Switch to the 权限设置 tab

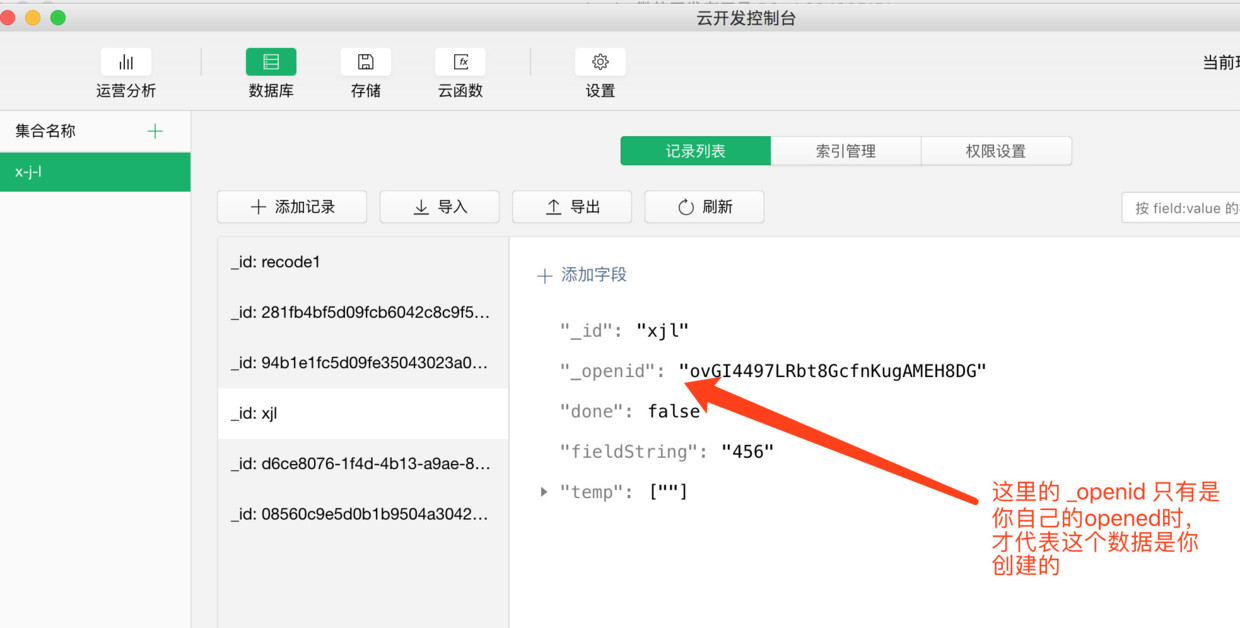point(996,151)
